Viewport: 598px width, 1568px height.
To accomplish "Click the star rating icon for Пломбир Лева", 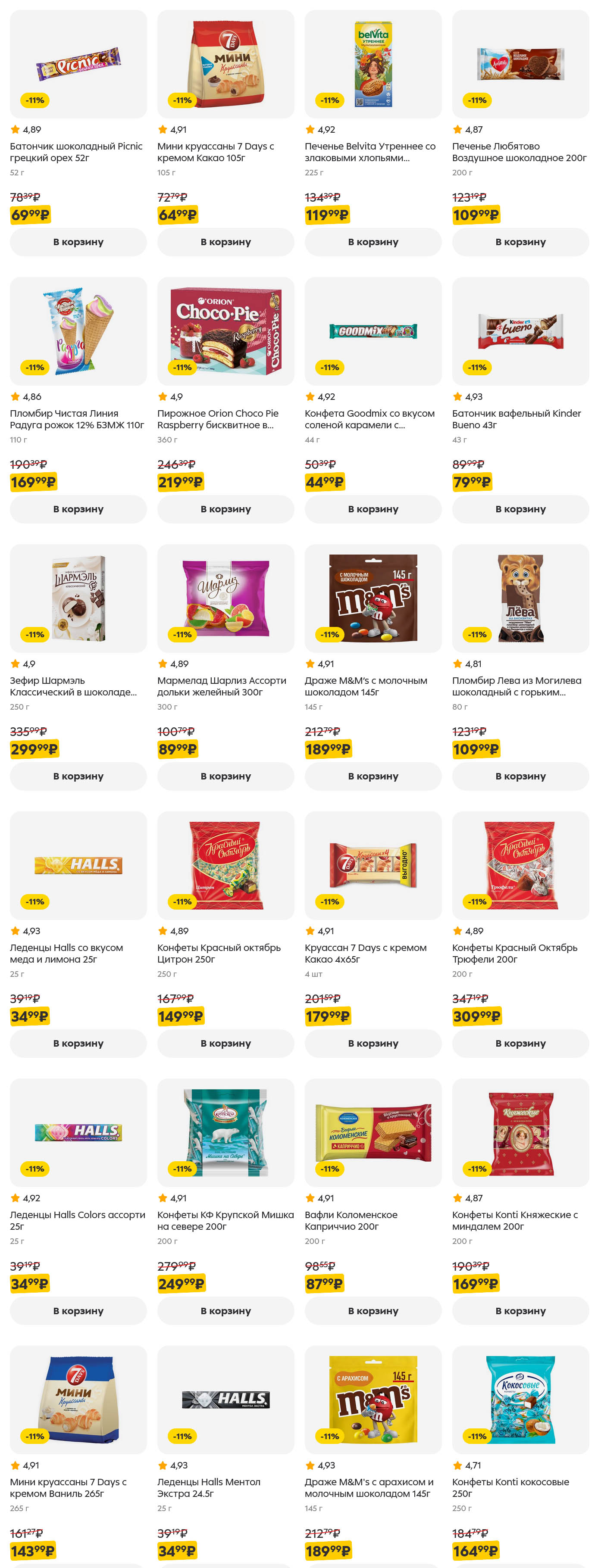I will pos(457,664).
